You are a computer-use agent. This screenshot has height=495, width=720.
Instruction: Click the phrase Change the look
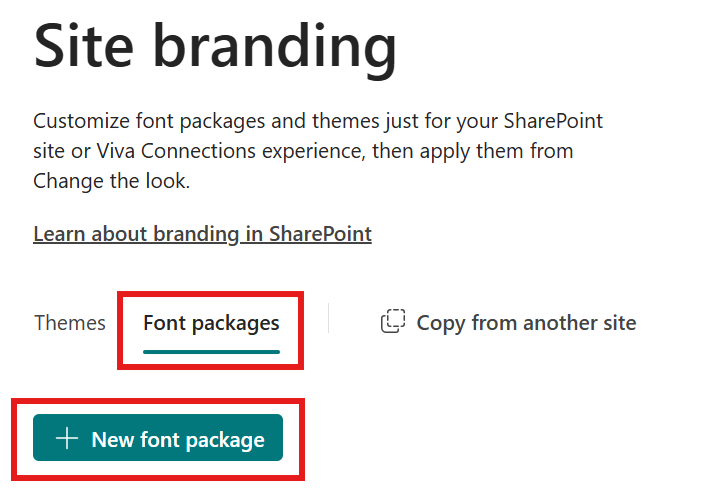(x=112, y=181)
